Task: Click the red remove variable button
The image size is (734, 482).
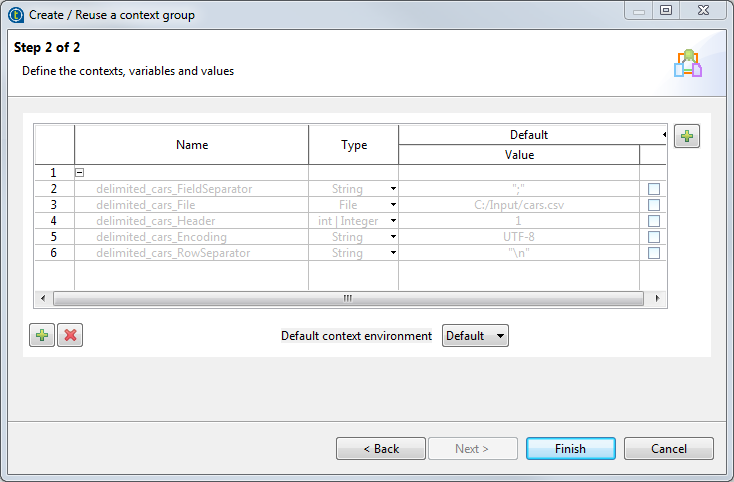Action: 70,336
